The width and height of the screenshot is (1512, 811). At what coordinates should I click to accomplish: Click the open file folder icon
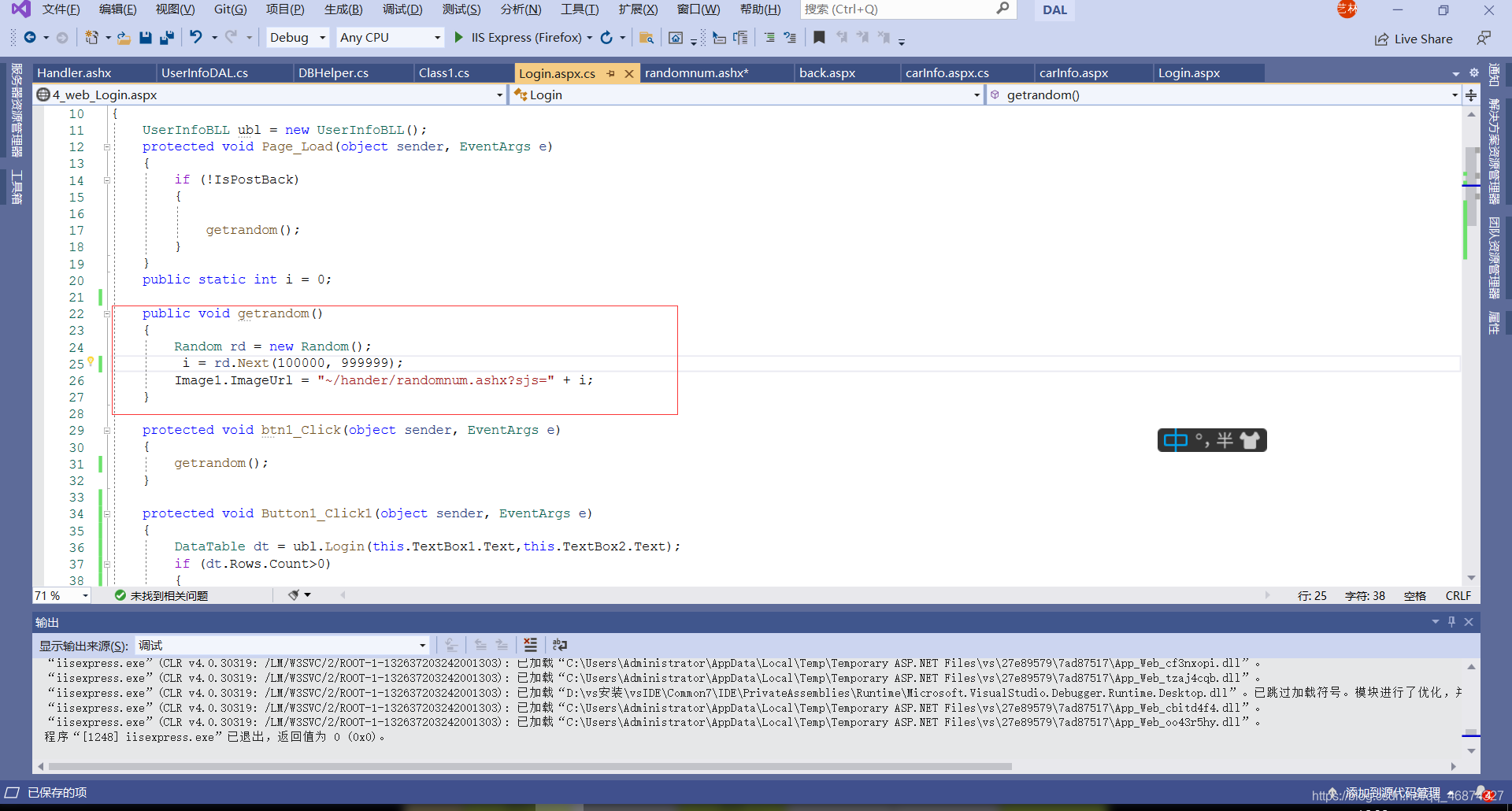click(124, 37)
